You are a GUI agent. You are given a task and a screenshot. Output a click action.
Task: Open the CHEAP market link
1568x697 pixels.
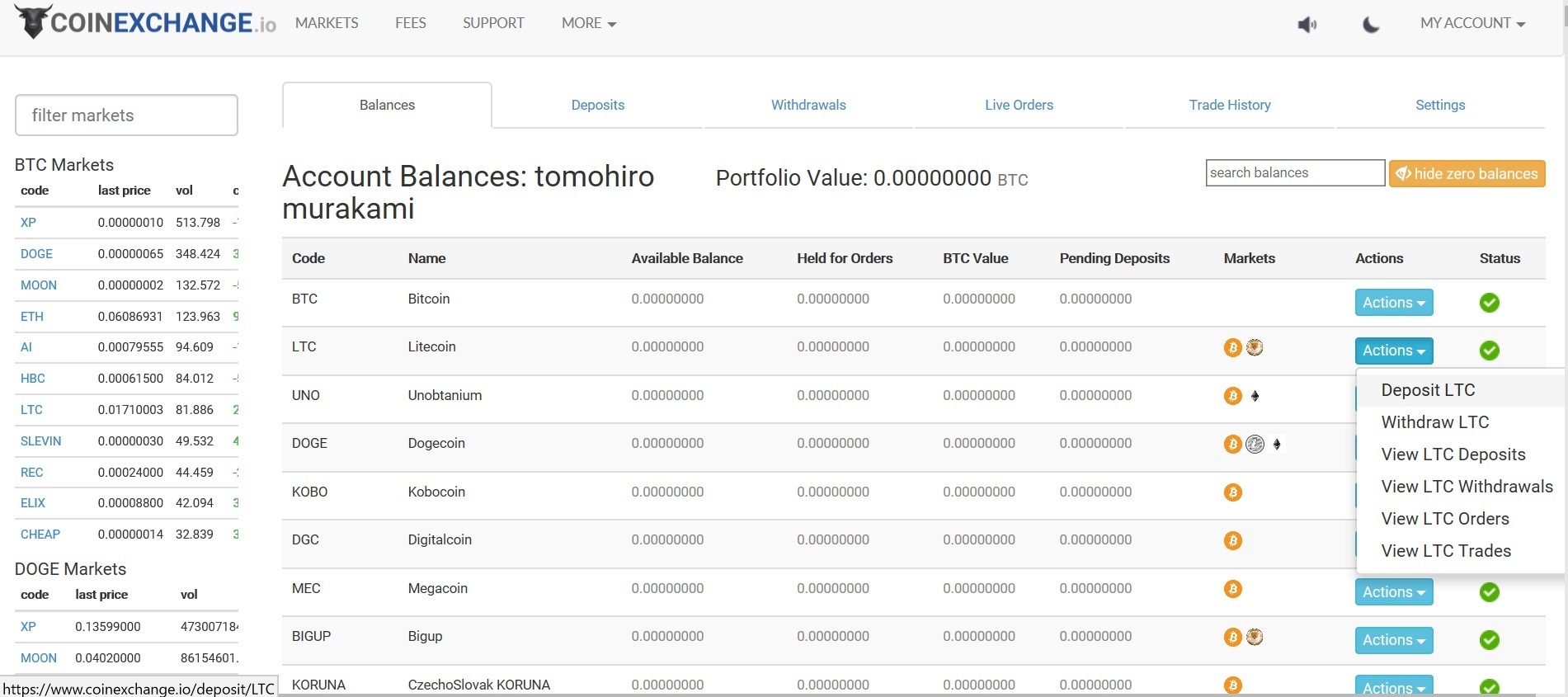(40, 535)
